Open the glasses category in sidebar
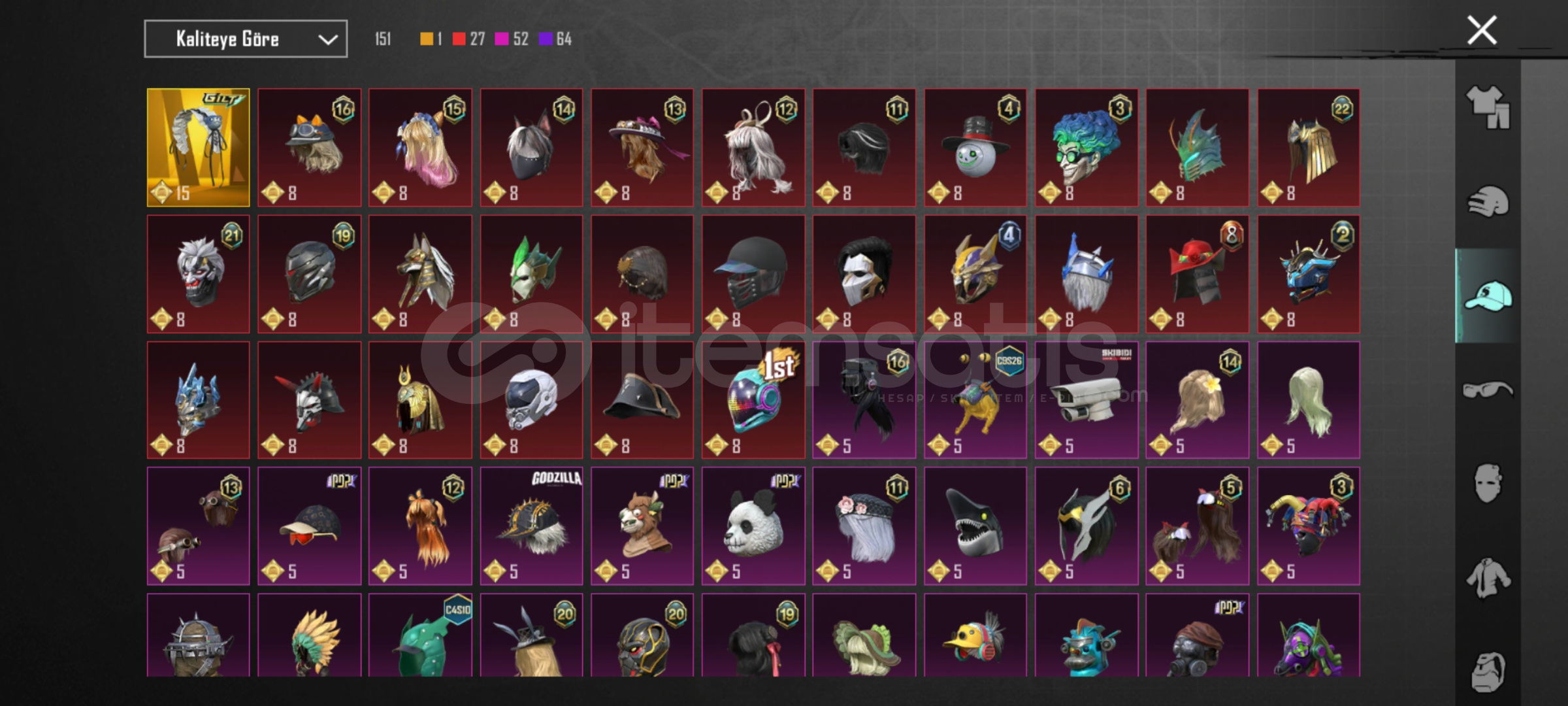Viewport: 1568px width, 706px height. 1488,390
